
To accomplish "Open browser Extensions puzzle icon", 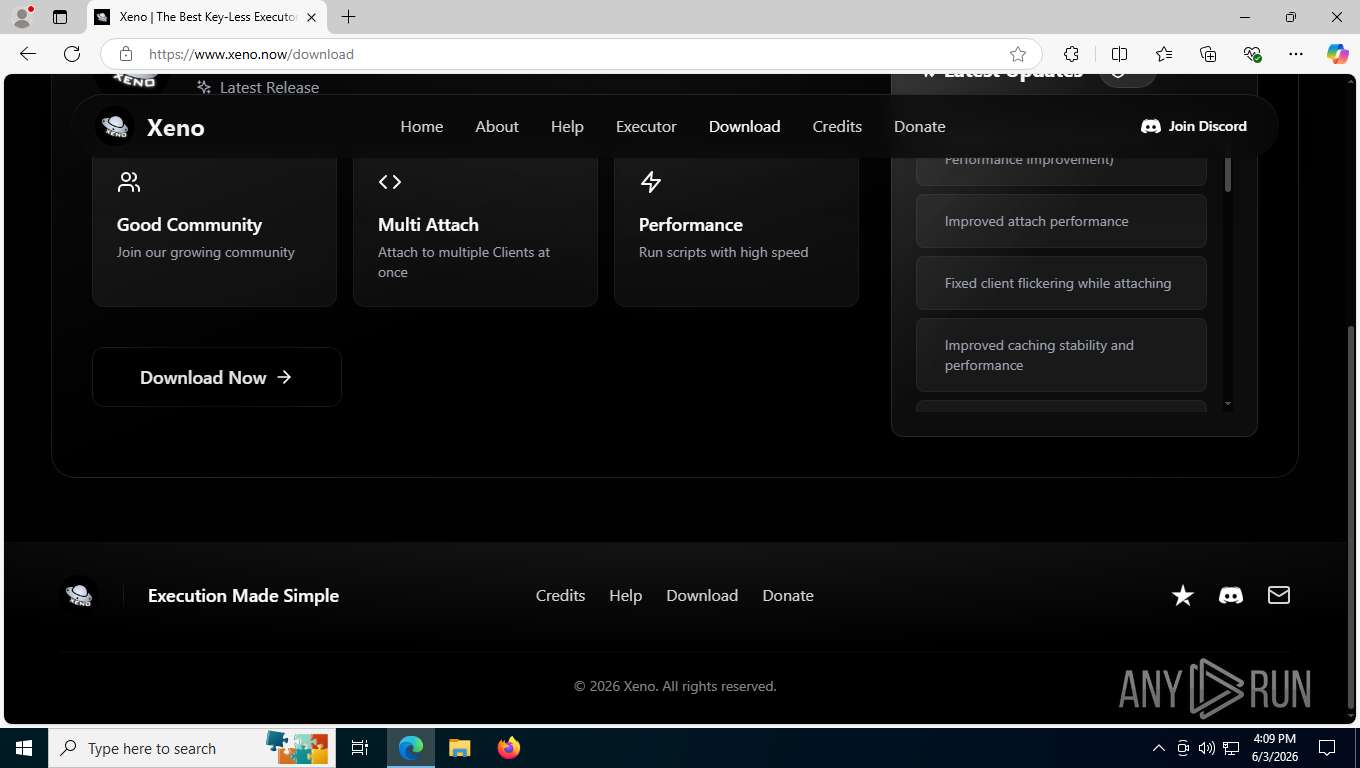I will (x=1071, y=54).
